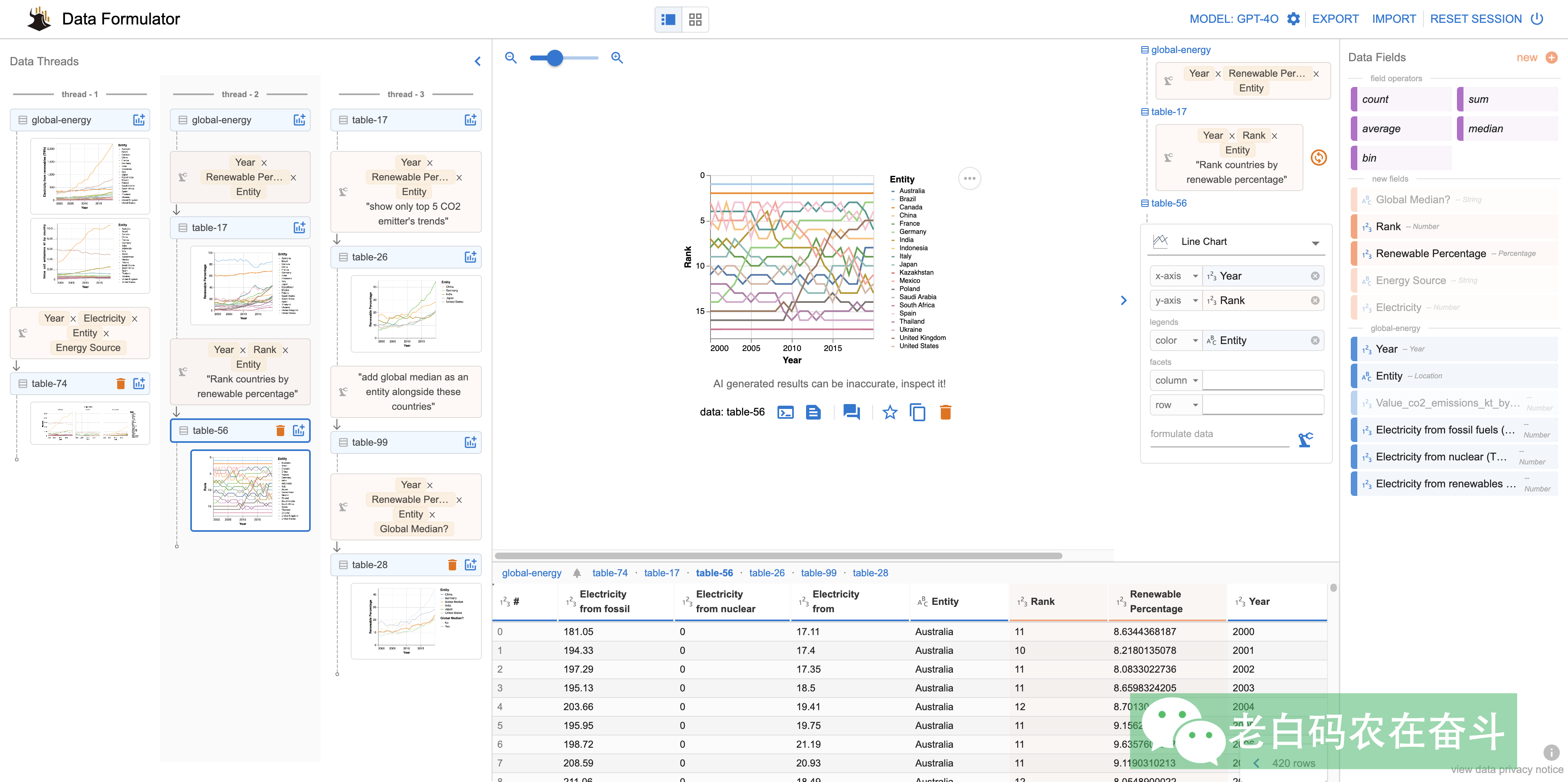This screenshot has width=1568, height=782.
Task: Open the info icon at bottom right
Action: 1552,752
